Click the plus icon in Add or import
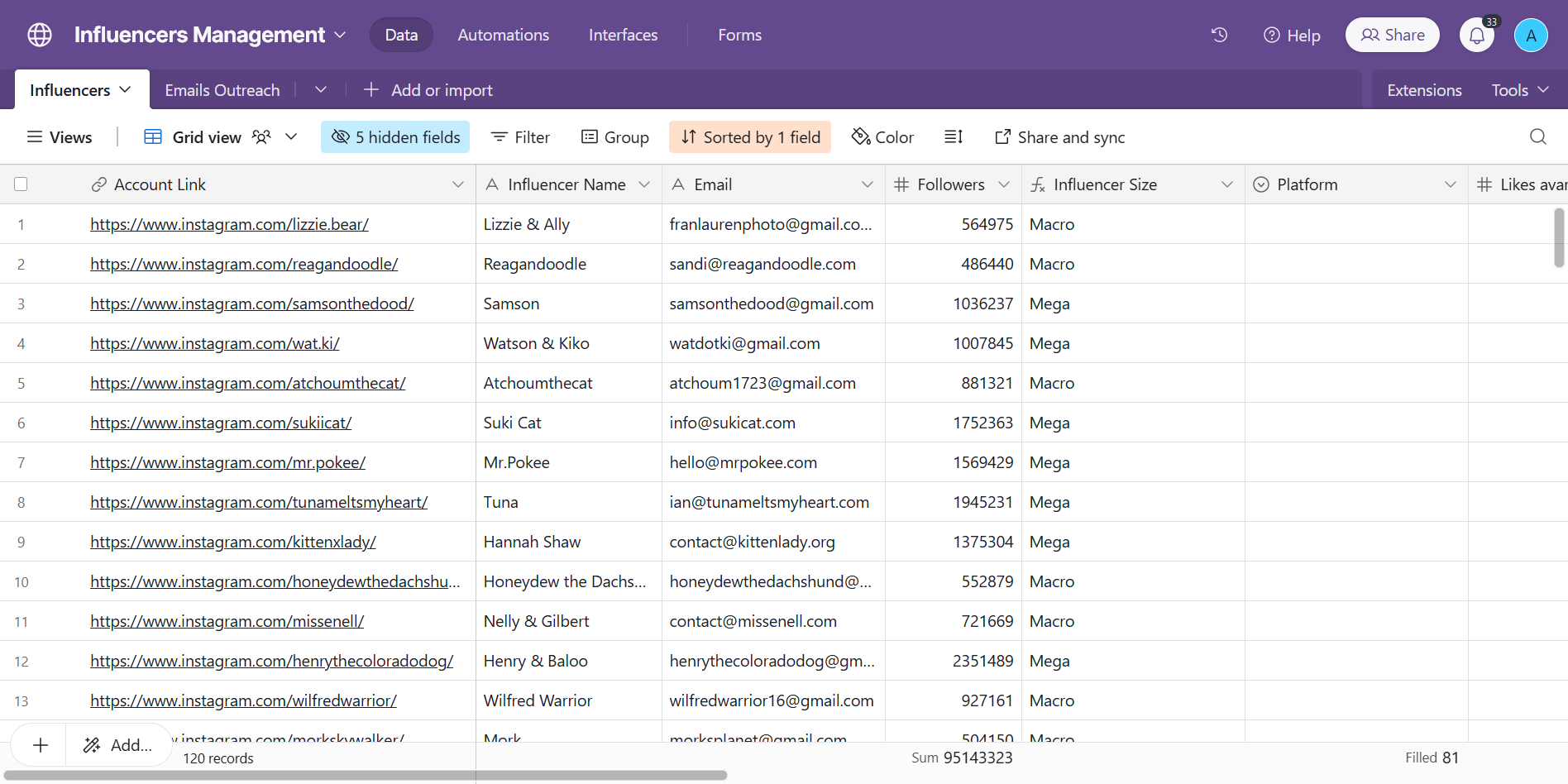This screenshot has width=1568, height=784. click(x=371, y=89)
